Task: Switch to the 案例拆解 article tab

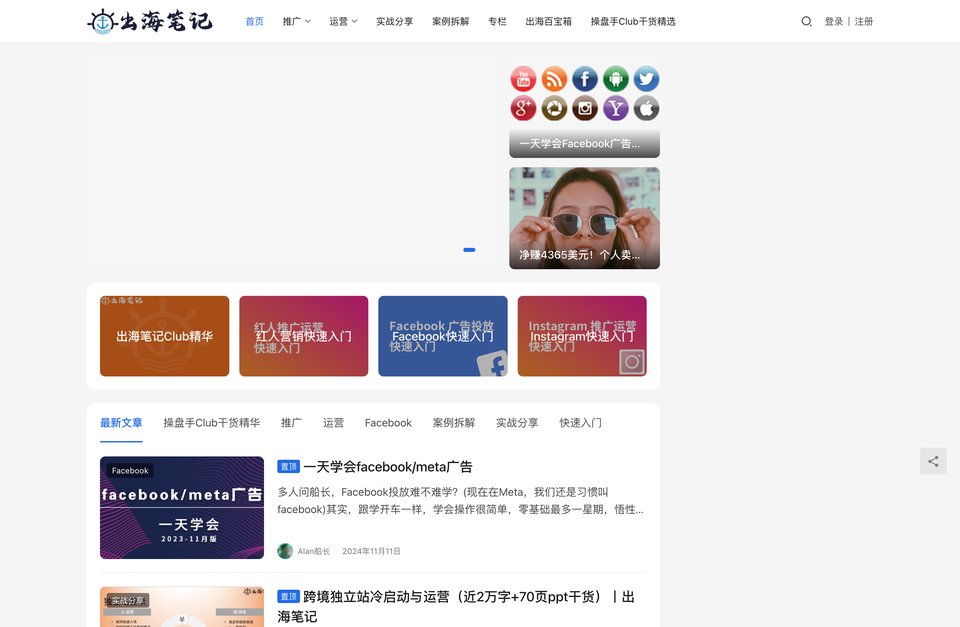Action: point(454,422)
